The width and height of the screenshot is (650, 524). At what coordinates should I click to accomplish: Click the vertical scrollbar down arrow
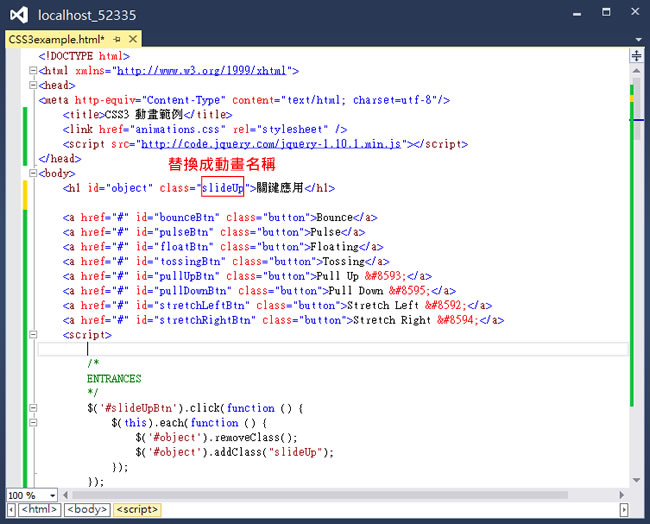pyautogui.click(x=636, y=480)
